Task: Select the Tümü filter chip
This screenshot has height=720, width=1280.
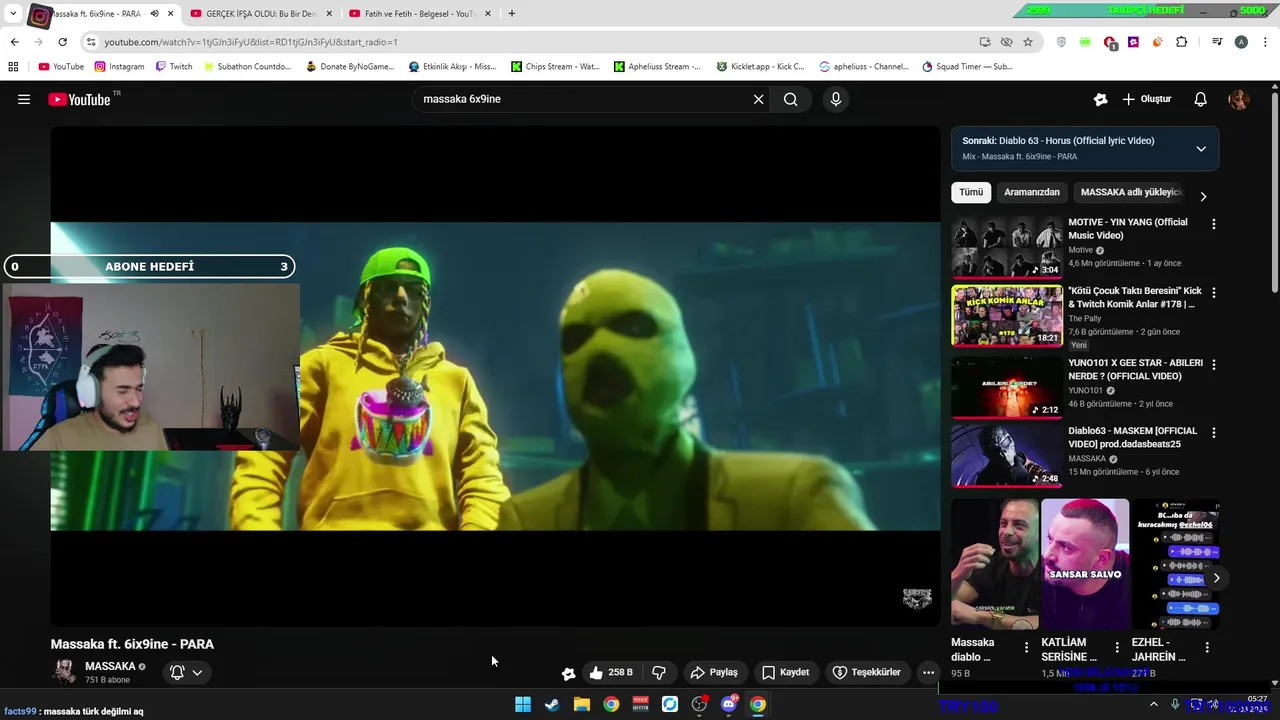Action: pyautogui.click(x=971, y=192)
